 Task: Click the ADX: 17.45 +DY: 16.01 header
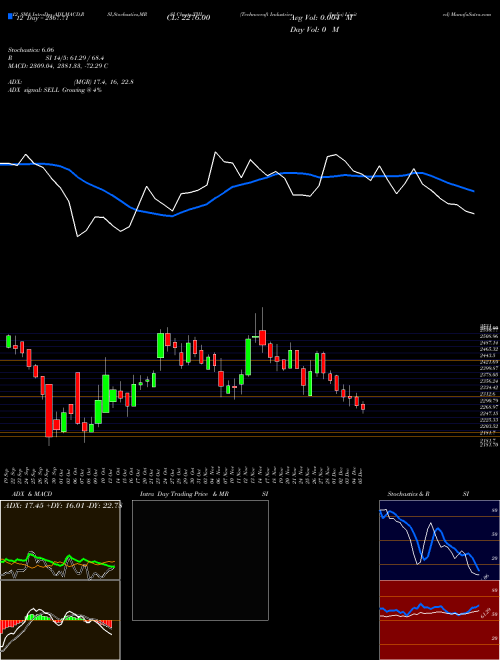tap(62, 506)
